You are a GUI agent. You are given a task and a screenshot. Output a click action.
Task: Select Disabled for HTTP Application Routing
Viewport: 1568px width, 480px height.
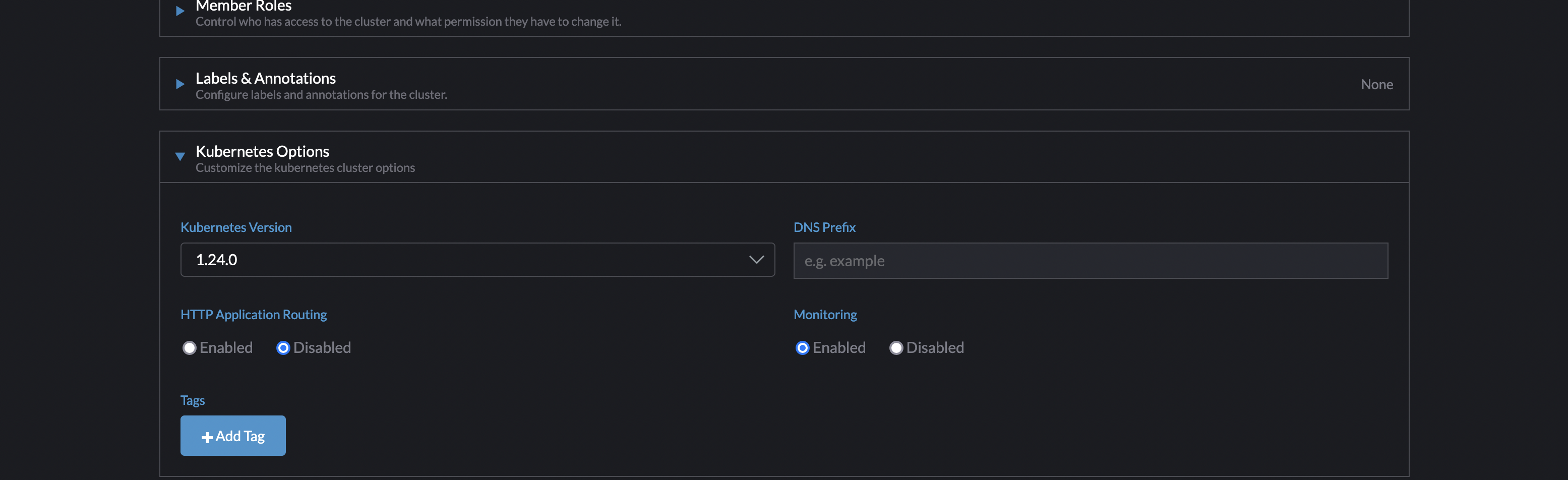[x=283, y=347]
